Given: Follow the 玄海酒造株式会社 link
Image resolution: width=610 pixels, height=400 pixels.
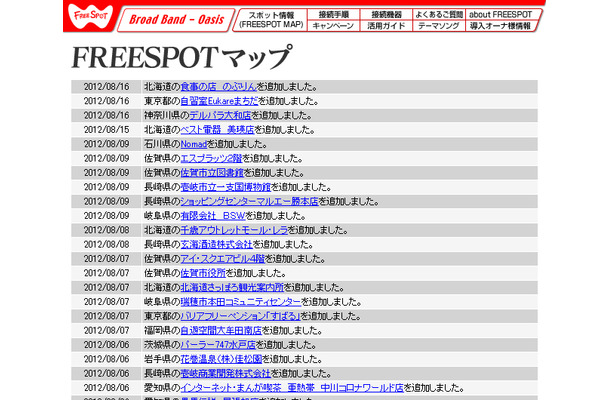Looking at the screenshot, I should [217, 245].
